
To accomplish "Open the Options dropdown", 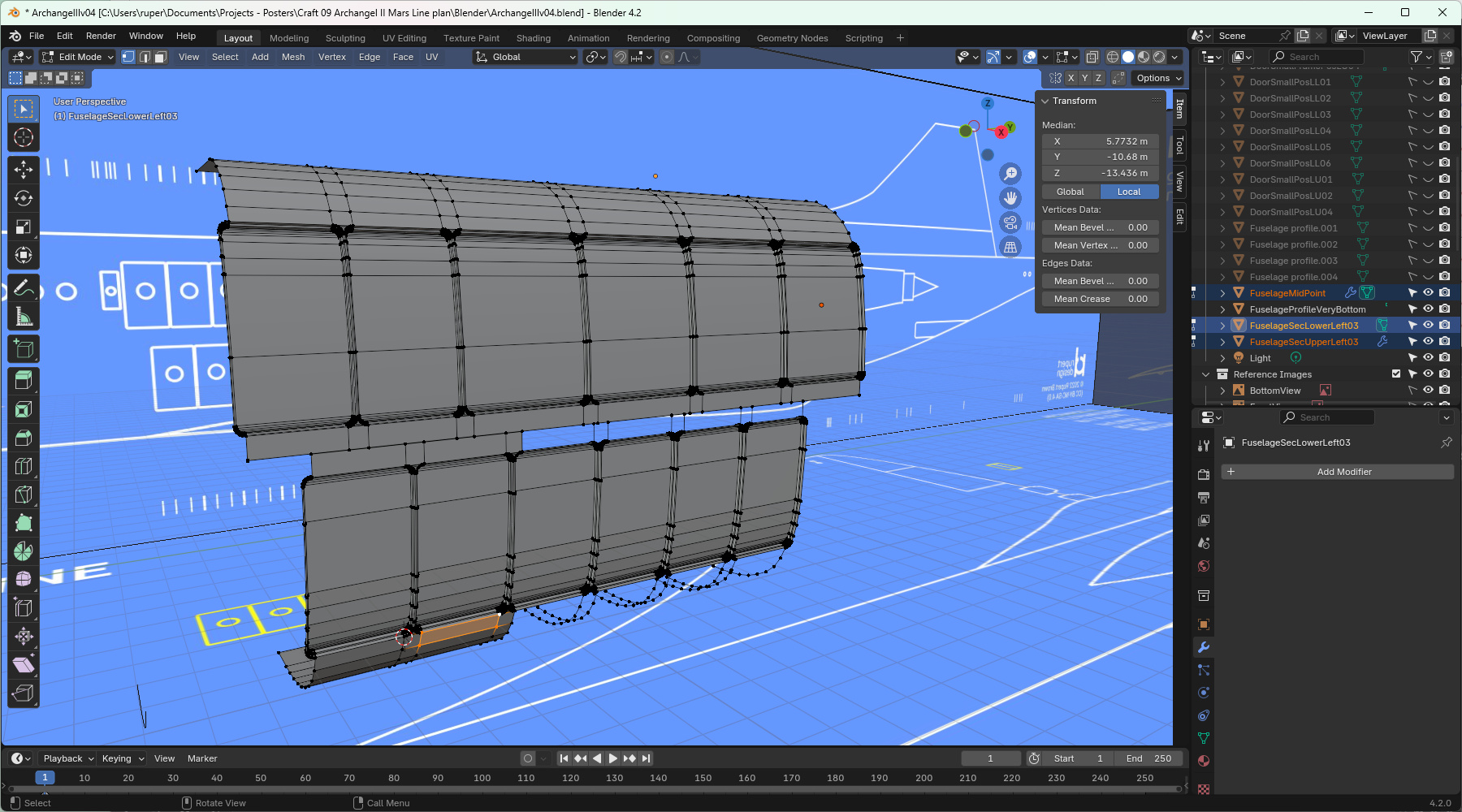I will (x=1159, y=78).
